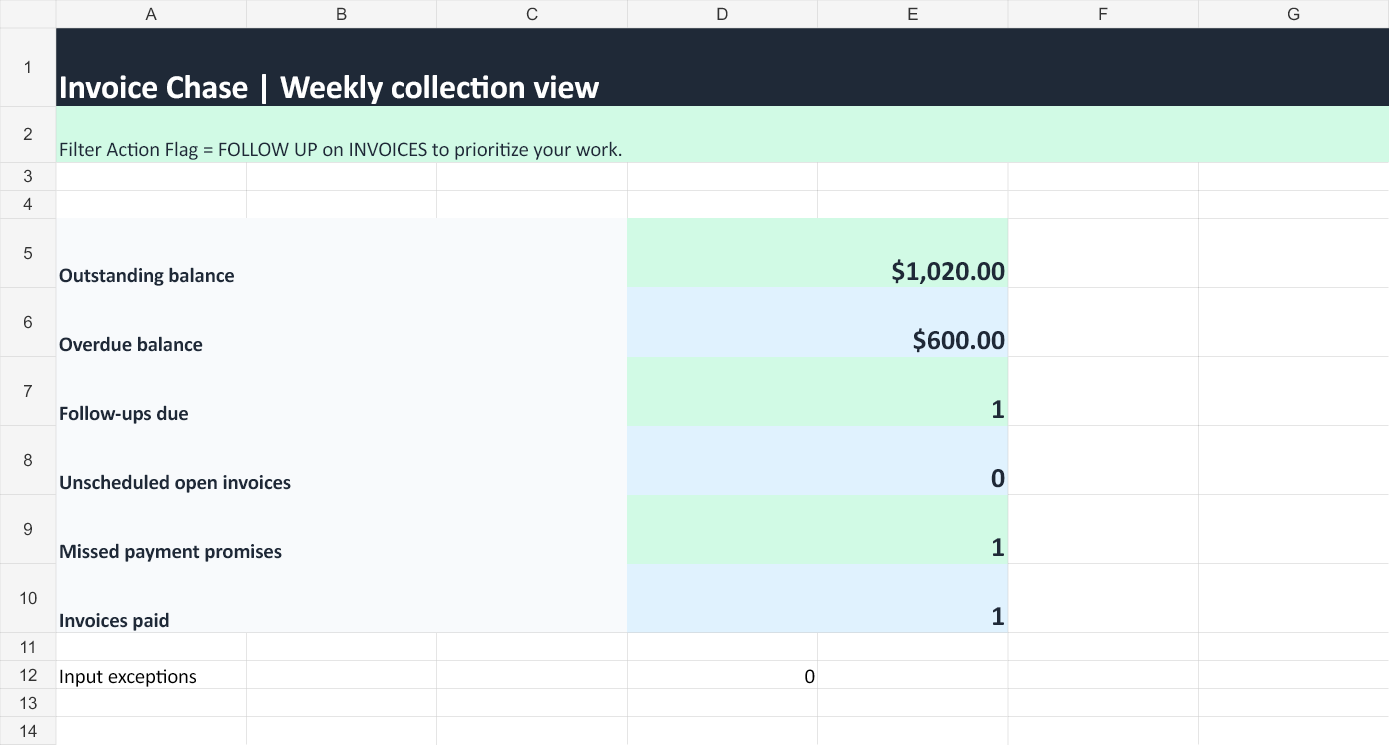This screenshot has width=1389, height=745.
Task: Select column A header
Action: (x=151, y=14)
